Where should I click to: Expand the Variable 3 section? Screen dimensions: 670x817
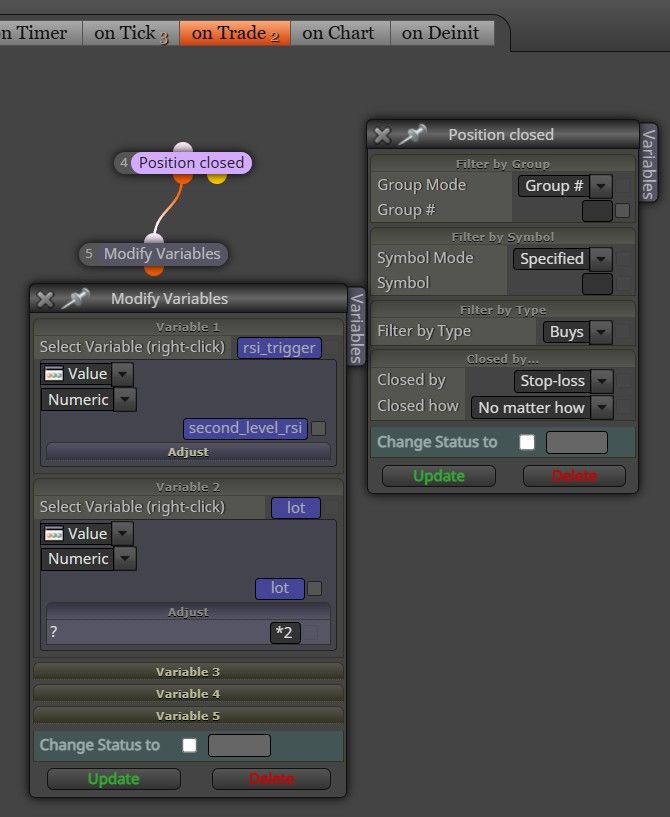188,672
